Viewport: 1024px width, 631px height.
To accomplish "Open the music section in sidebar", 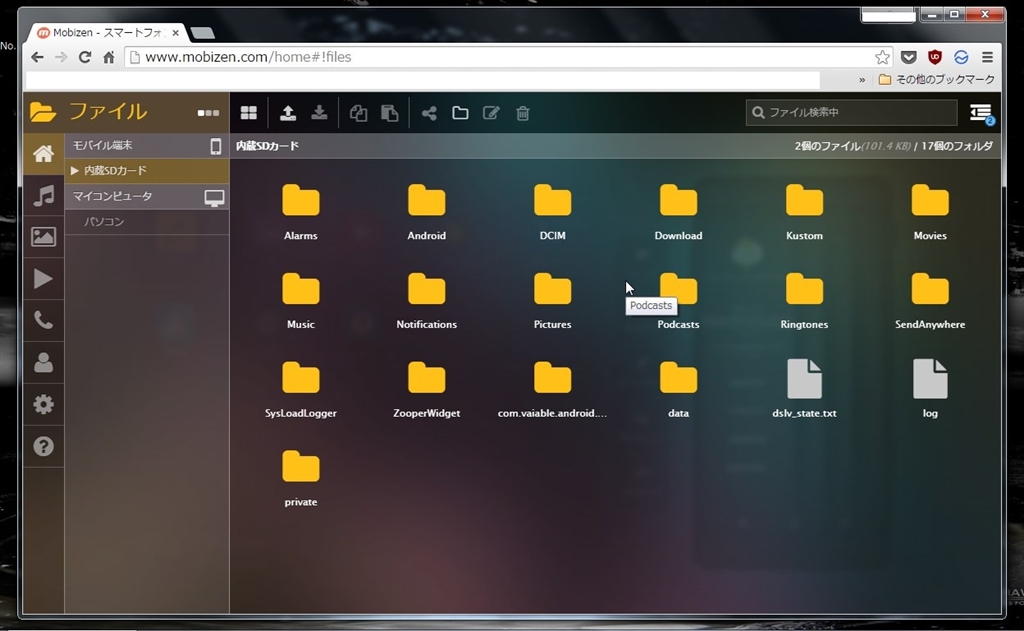I will [43, 195].
